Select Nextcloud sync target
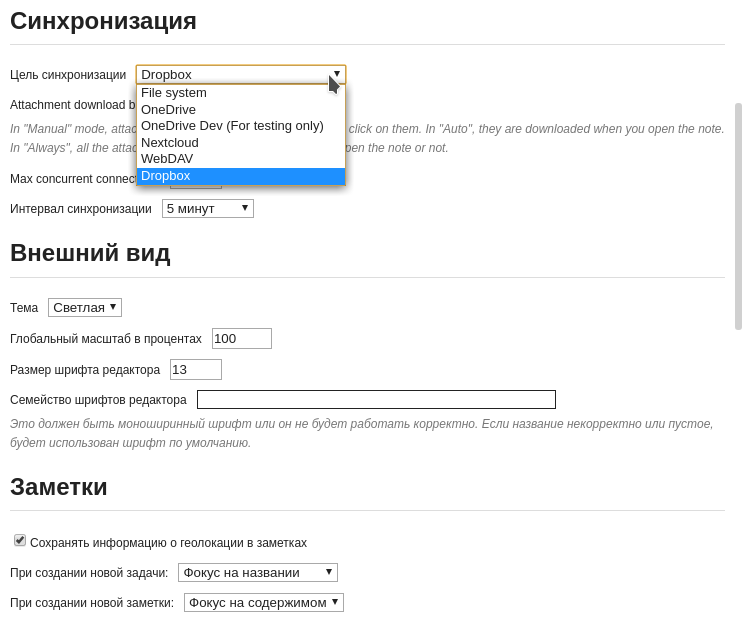742x630 pixels. point(241,142)
